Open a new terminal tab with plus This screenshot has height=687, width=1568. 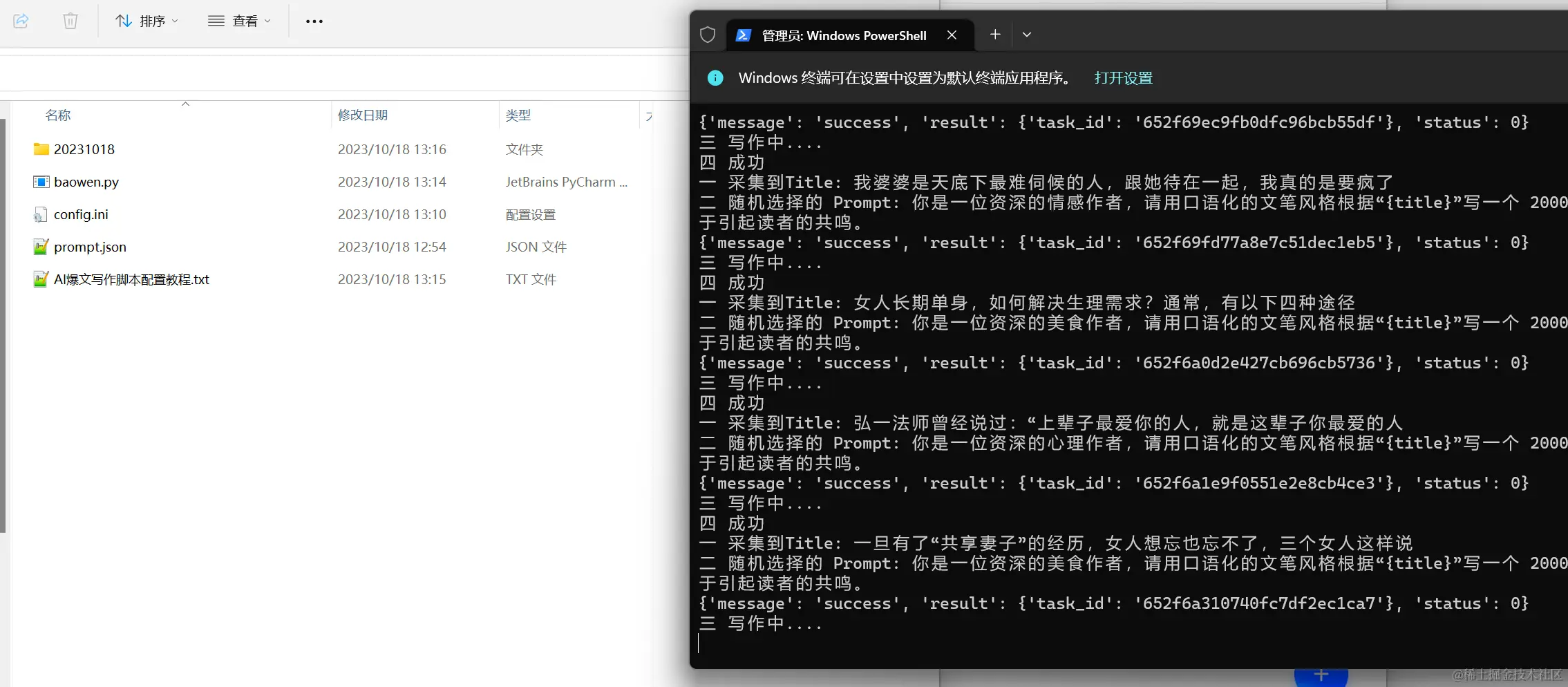(x=995, y=34)
